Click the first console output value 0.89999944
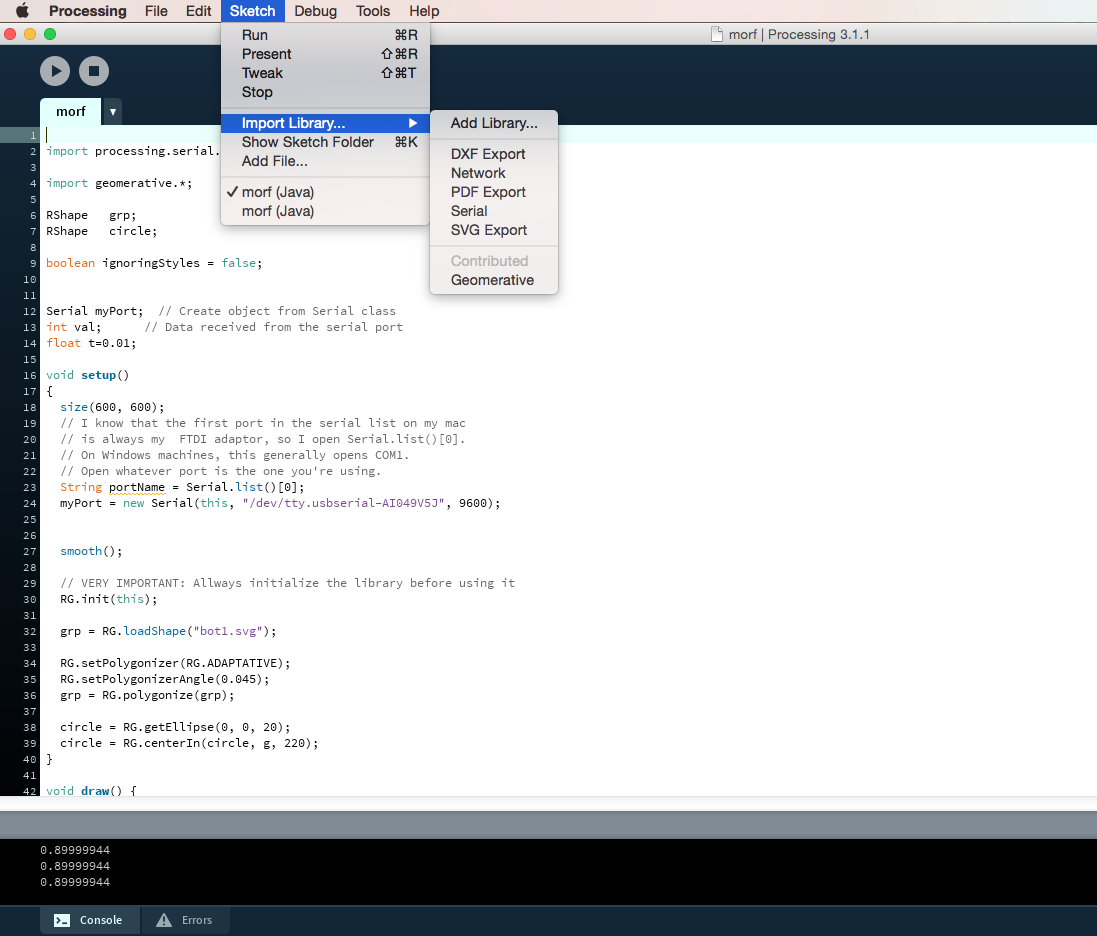 click(x=75, y=850)
